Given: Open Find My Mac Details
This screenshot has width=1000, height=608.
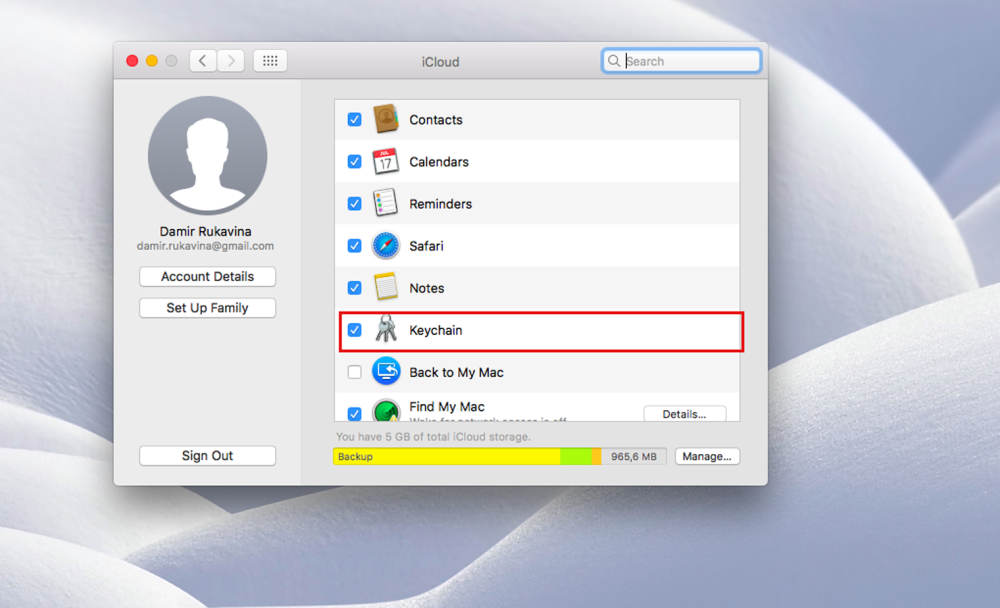Looking at the screenshot, I should pyautogui.click(x=684, y=414).
